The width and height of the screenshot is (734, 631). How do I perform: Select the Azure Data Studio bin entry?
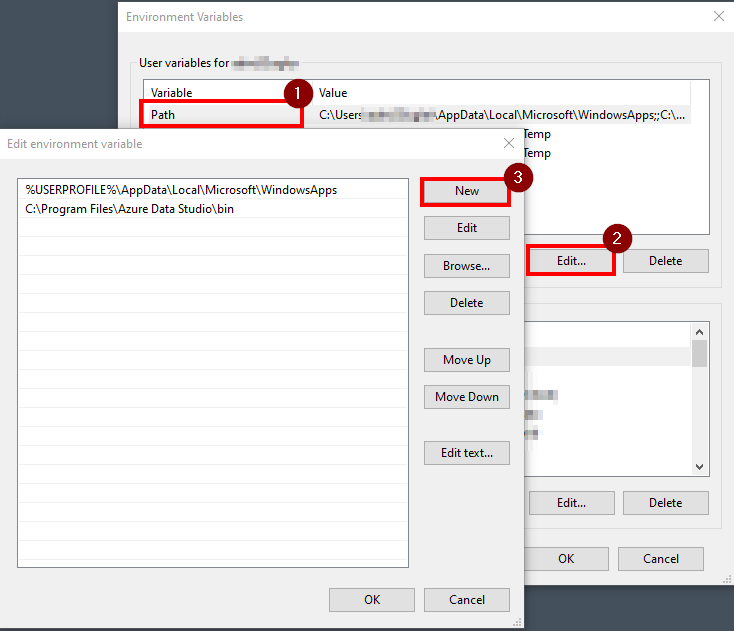point(213,209)
